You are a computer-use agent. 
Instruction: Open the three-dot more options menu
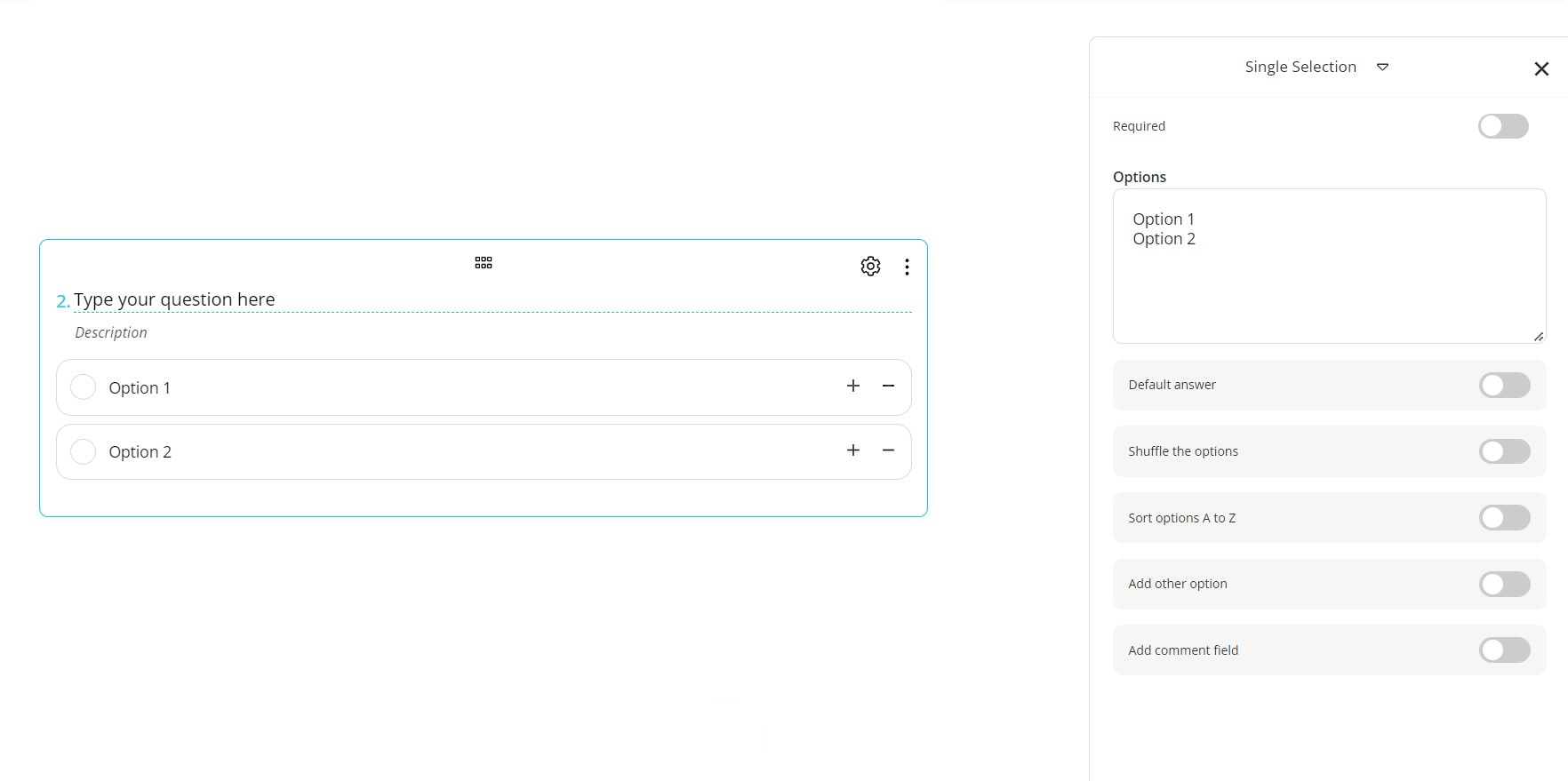coord(907,267)
